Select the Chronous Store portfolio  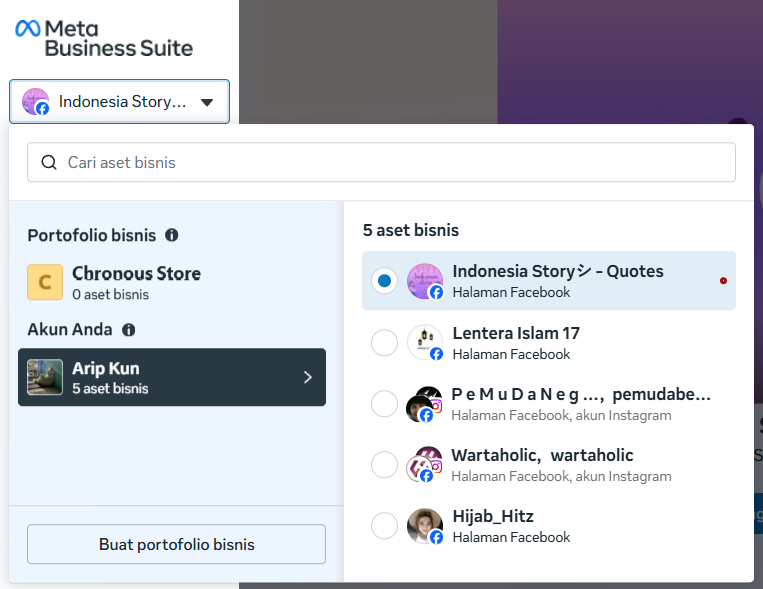click(172, 282)
